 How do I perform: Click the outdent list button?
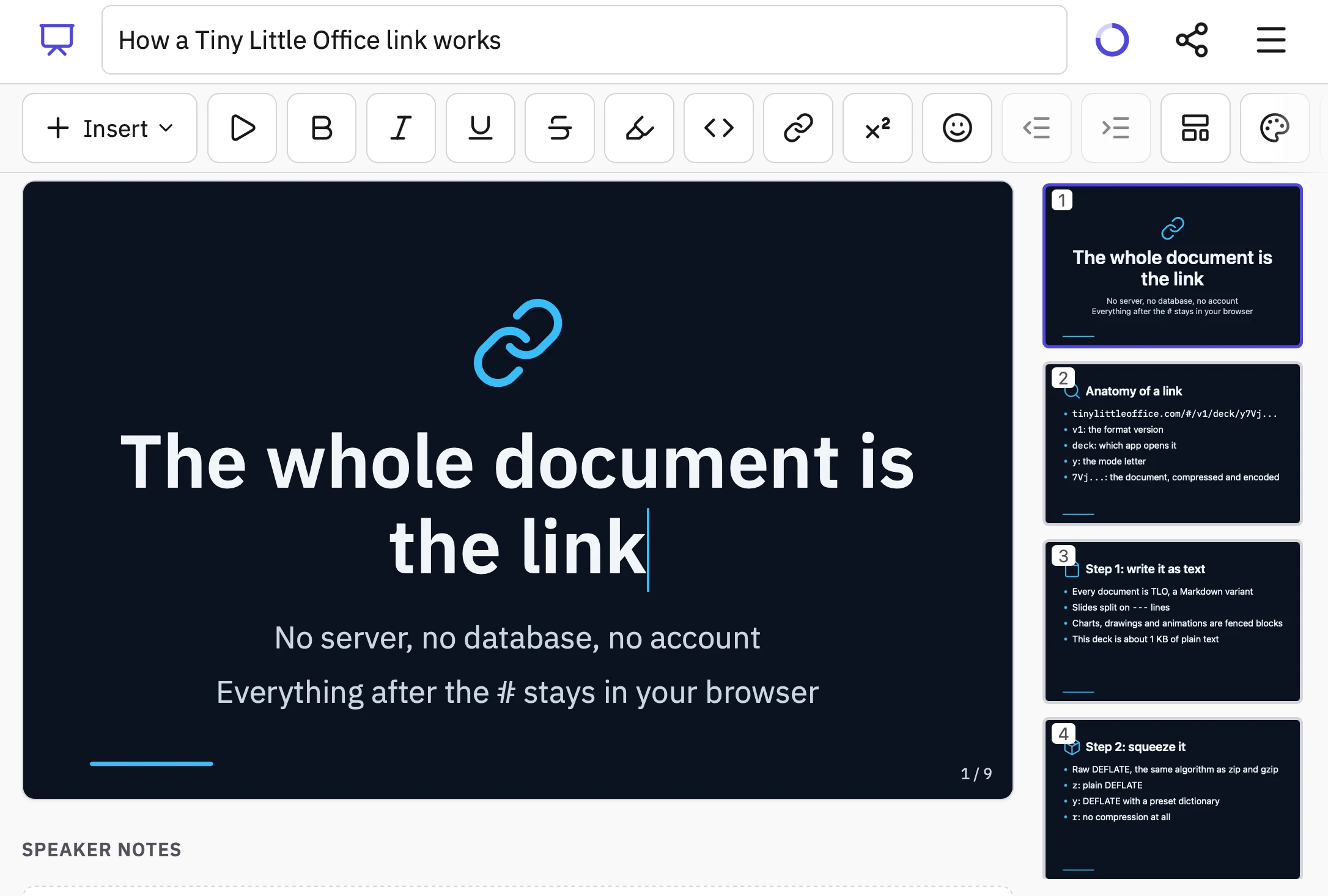[1036, 128]
